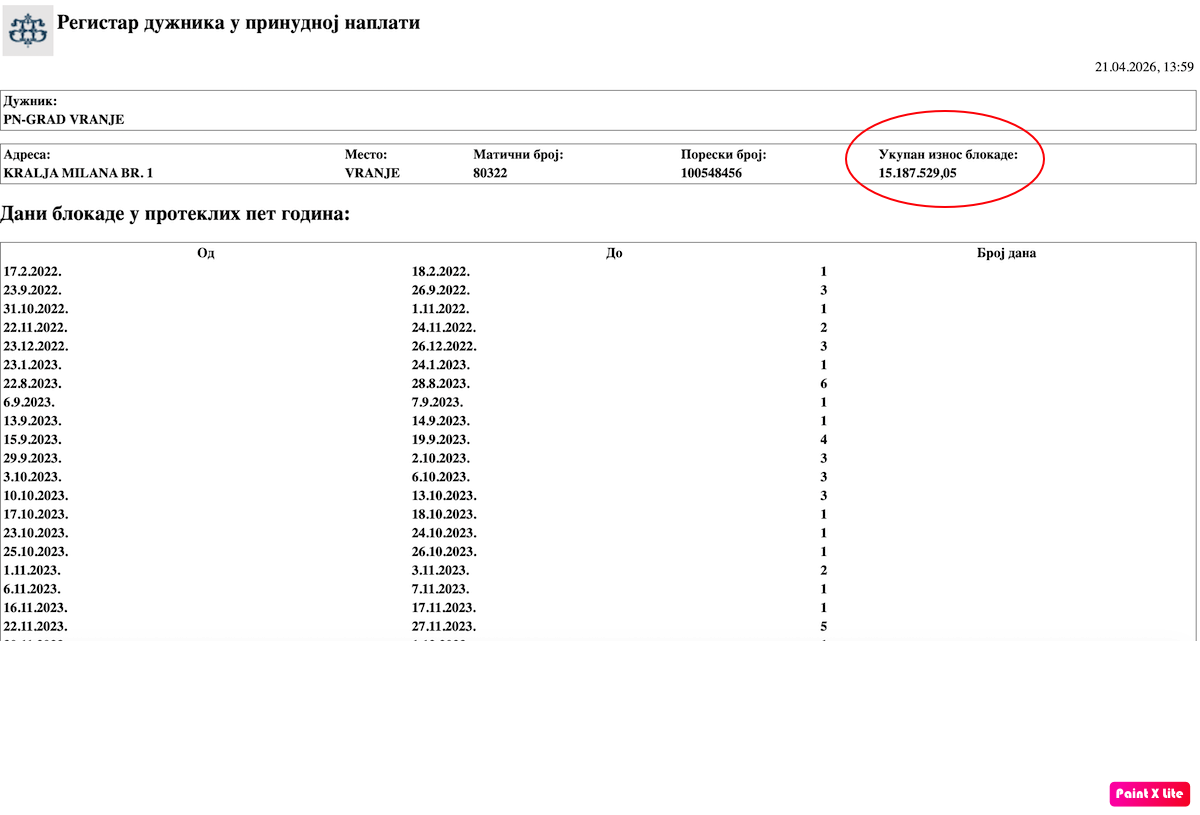This screenshot has width=1200, height=815.
Task: Click the National Bank emblem logo
Action: (x=27, y=30)
